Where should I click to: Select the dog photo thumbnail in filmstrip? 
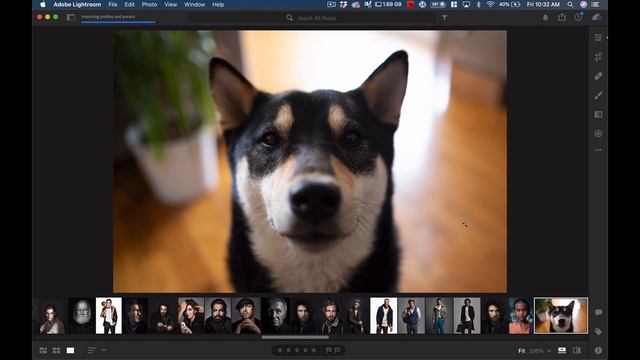(561, 316)
